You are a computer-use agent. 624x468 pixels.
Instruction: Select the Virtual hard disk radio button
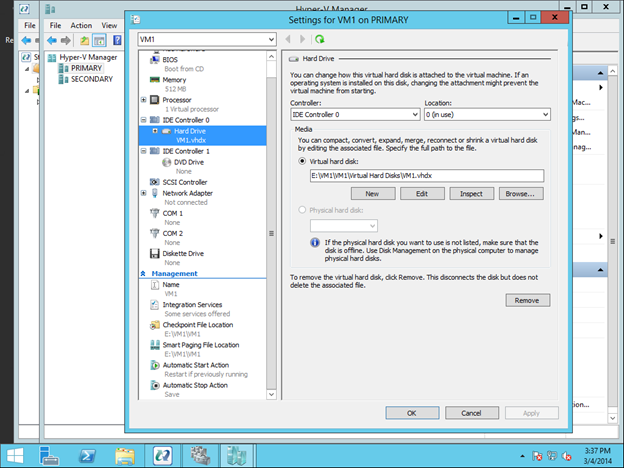click(x=303, y=160)
